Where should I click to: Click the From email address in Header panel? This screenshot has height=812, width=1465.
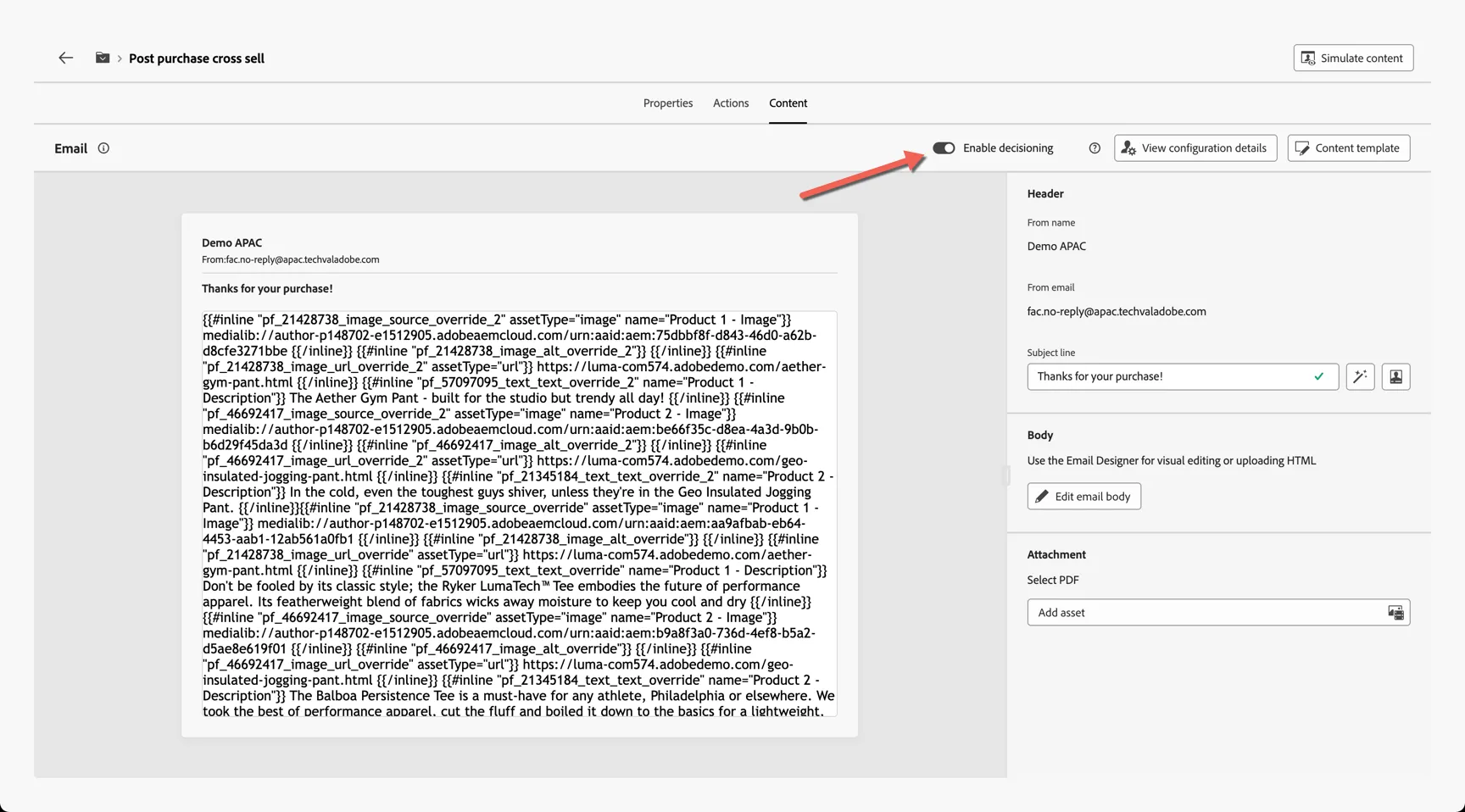pyautogui.click(x=1117, y=312)
